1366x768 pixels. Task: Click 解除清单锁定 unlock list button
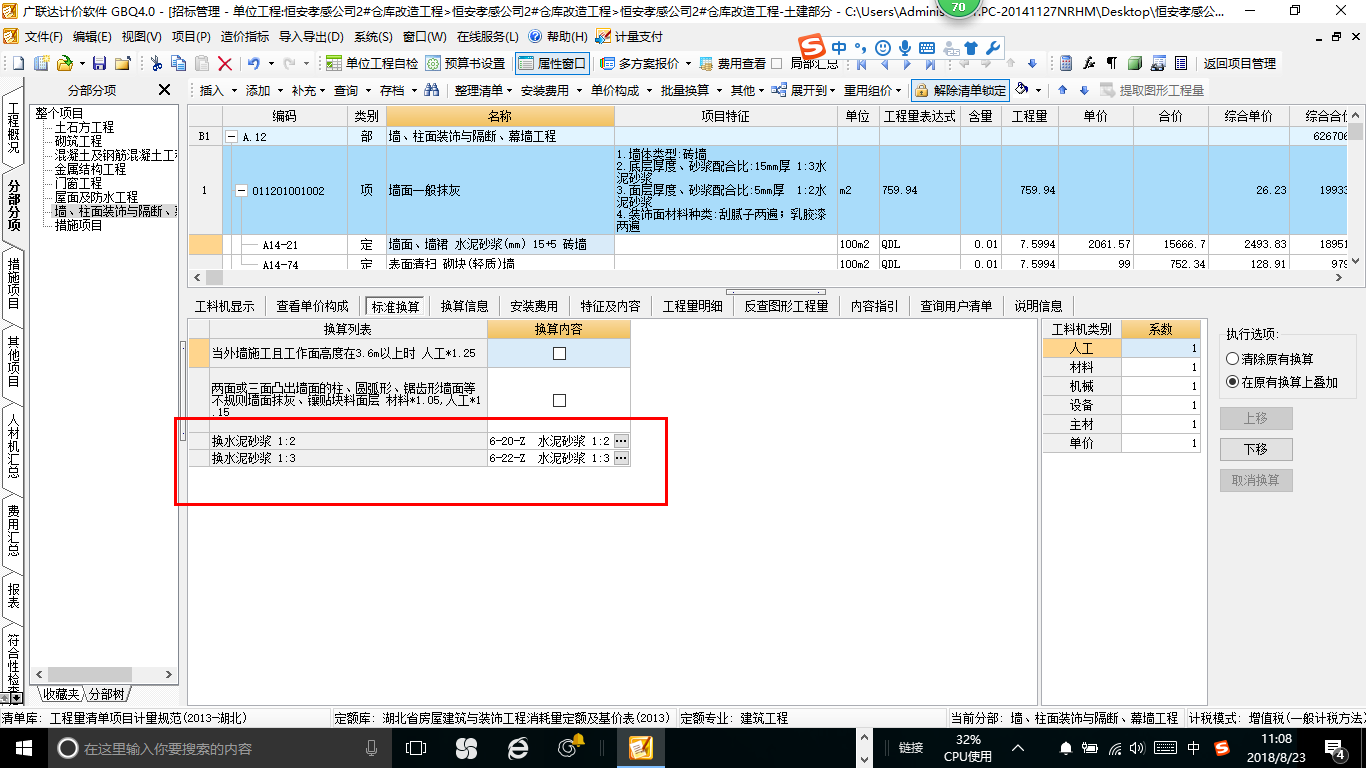[x=959, y=90]
